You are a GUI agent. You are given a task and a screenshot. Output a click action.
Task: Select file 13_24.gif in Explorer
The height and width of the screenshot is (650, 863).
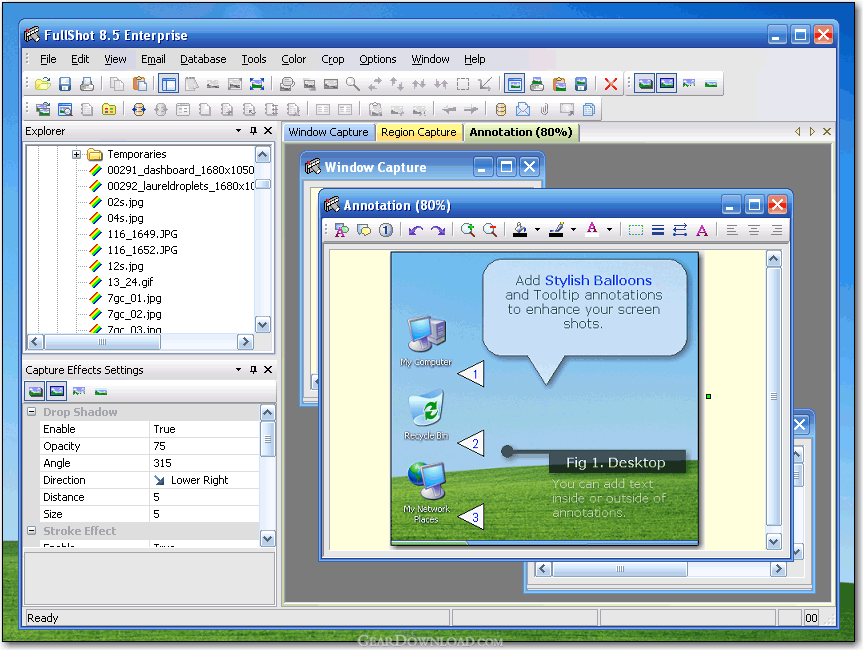tap(130, 282)
